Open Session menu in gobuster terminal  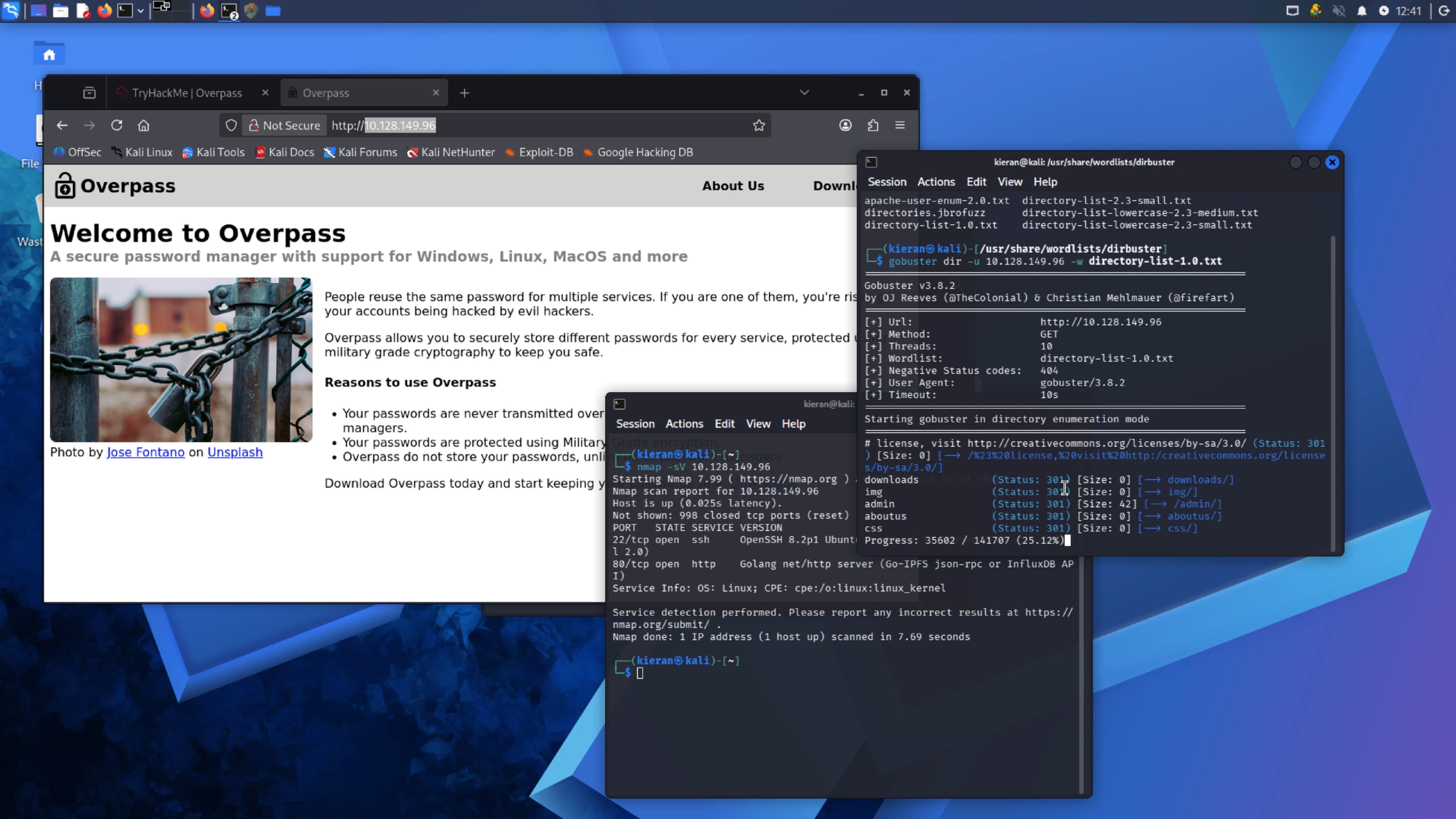(886, 182)
